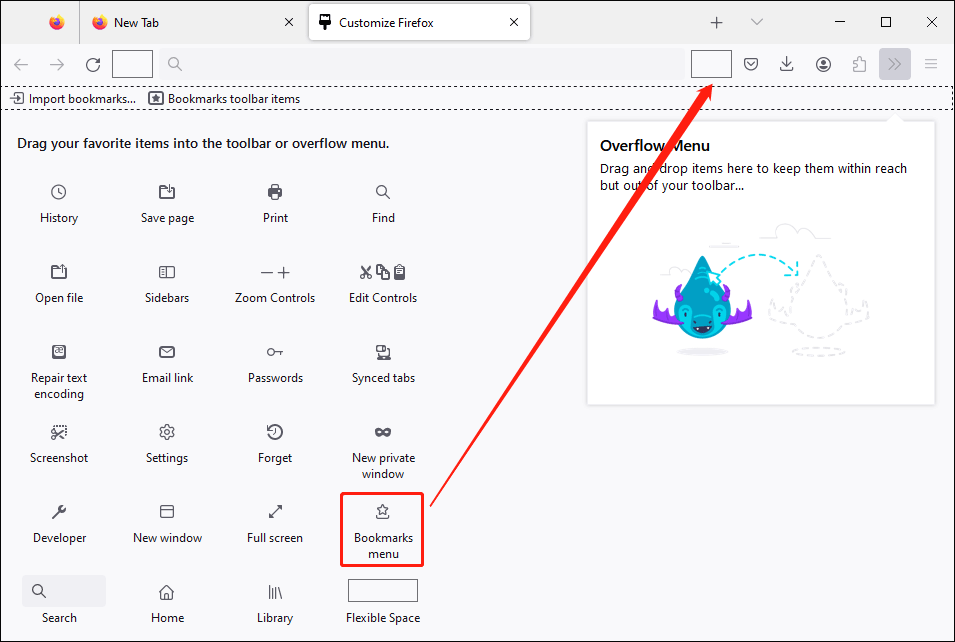Click Import bookmarks in bookmarks toolbar
Screen dimensions: 955x642
pyautogui.click(x=73, y=99)
